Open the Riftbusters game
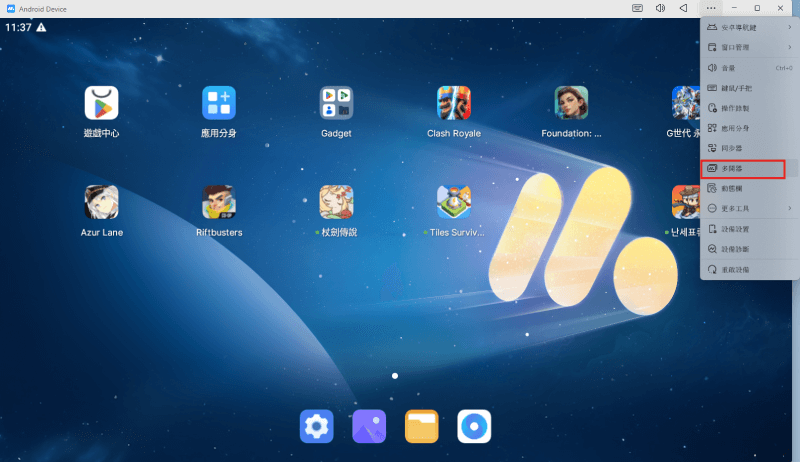 [219, 202]
